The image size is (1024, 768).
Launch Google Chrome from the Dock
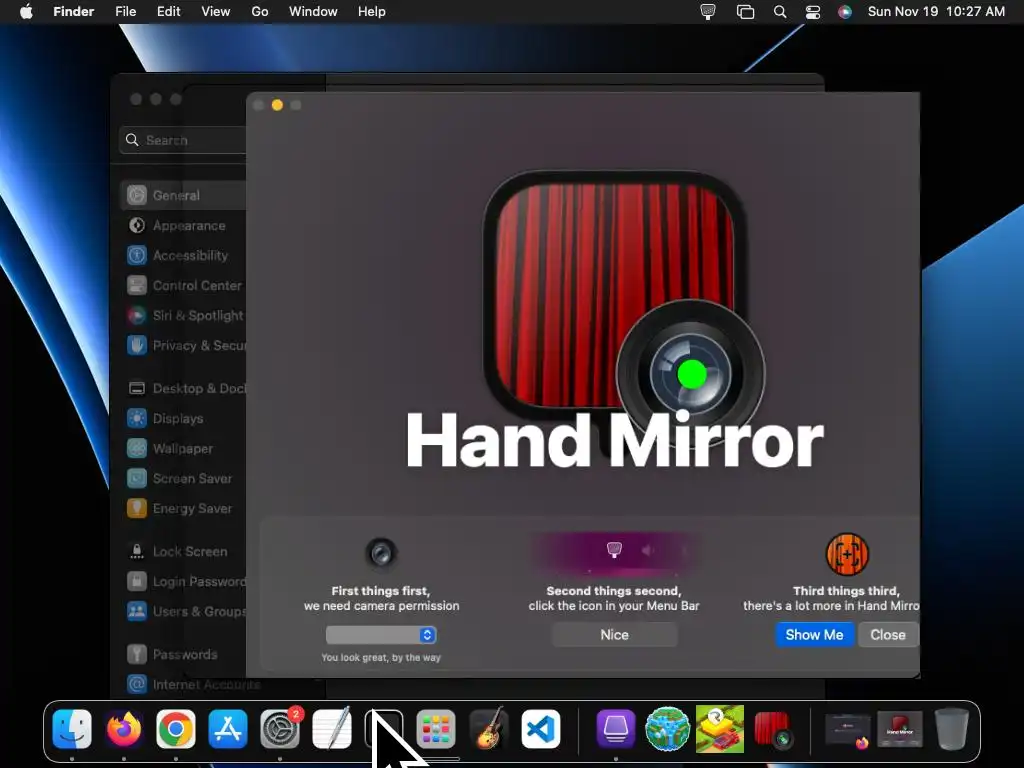coord(176,728)
